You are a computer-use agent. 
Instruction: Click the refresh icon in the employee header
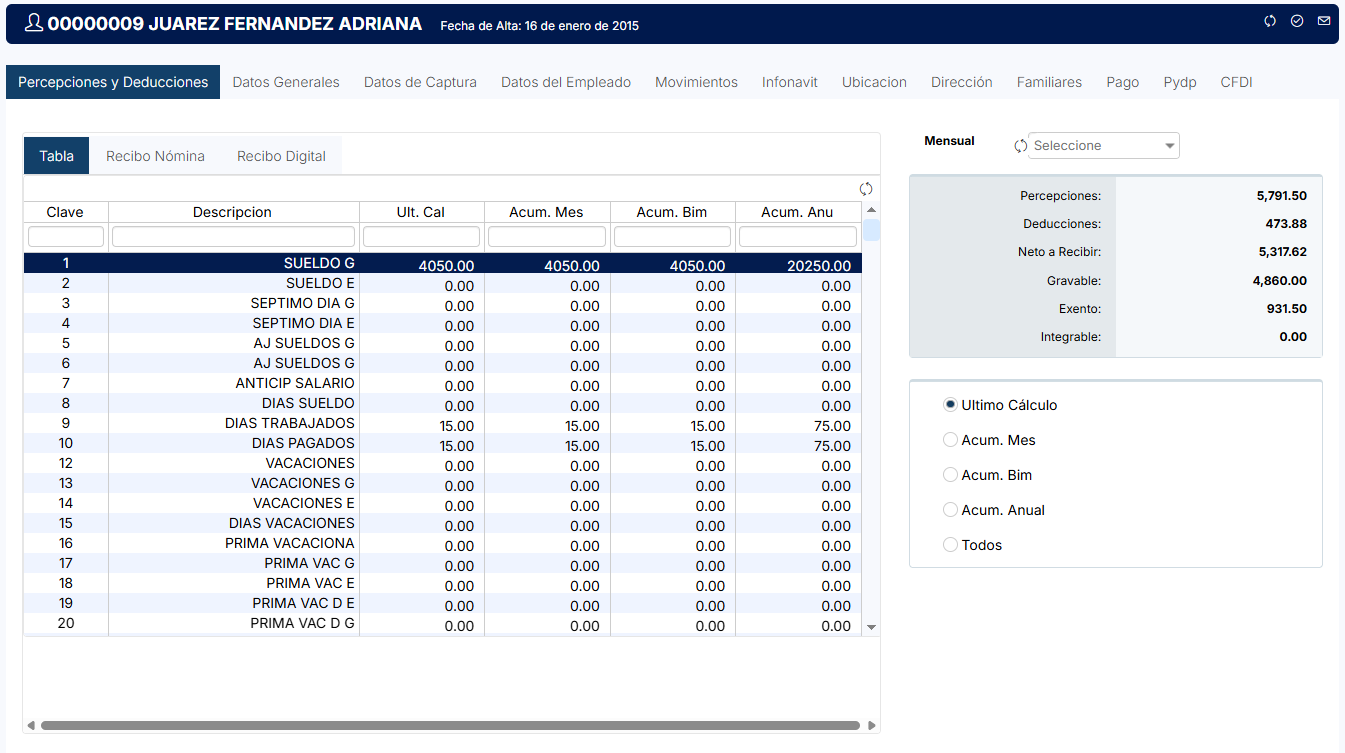point(1270,21)
